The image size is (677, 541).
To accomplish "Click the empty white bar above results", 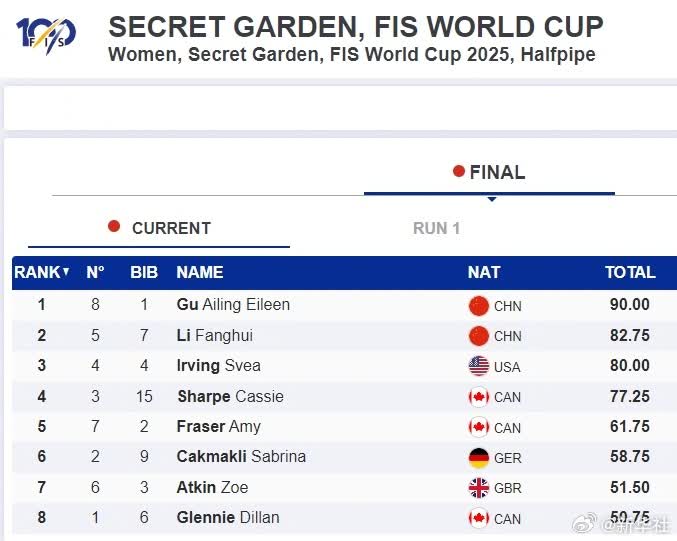I will [x=340, y=108].
